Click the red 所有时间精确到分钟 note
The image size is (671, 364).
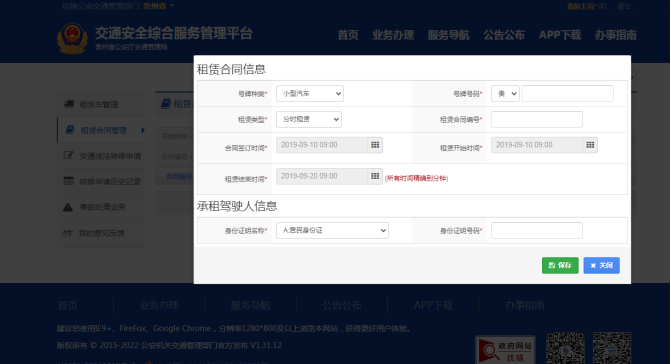coord(416,178)
